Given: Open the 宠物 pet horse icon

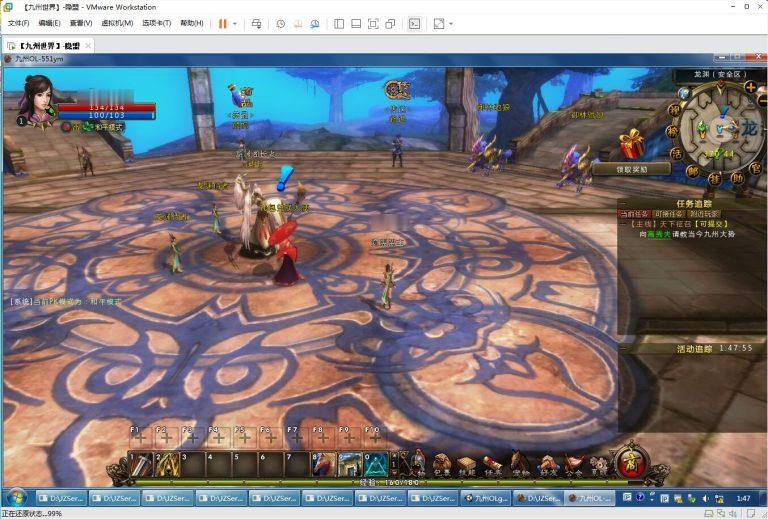Looking at the screenshot, I should tap(520, 464).
